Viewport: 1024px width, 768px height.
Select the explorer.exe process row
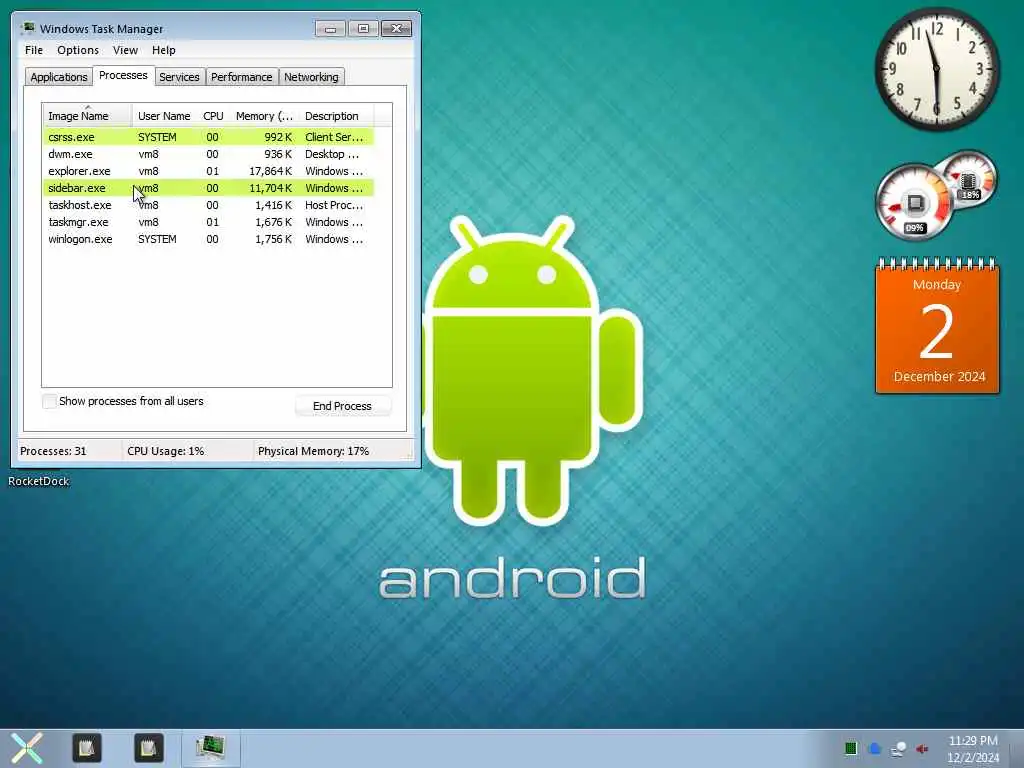[x=208, y=171]
